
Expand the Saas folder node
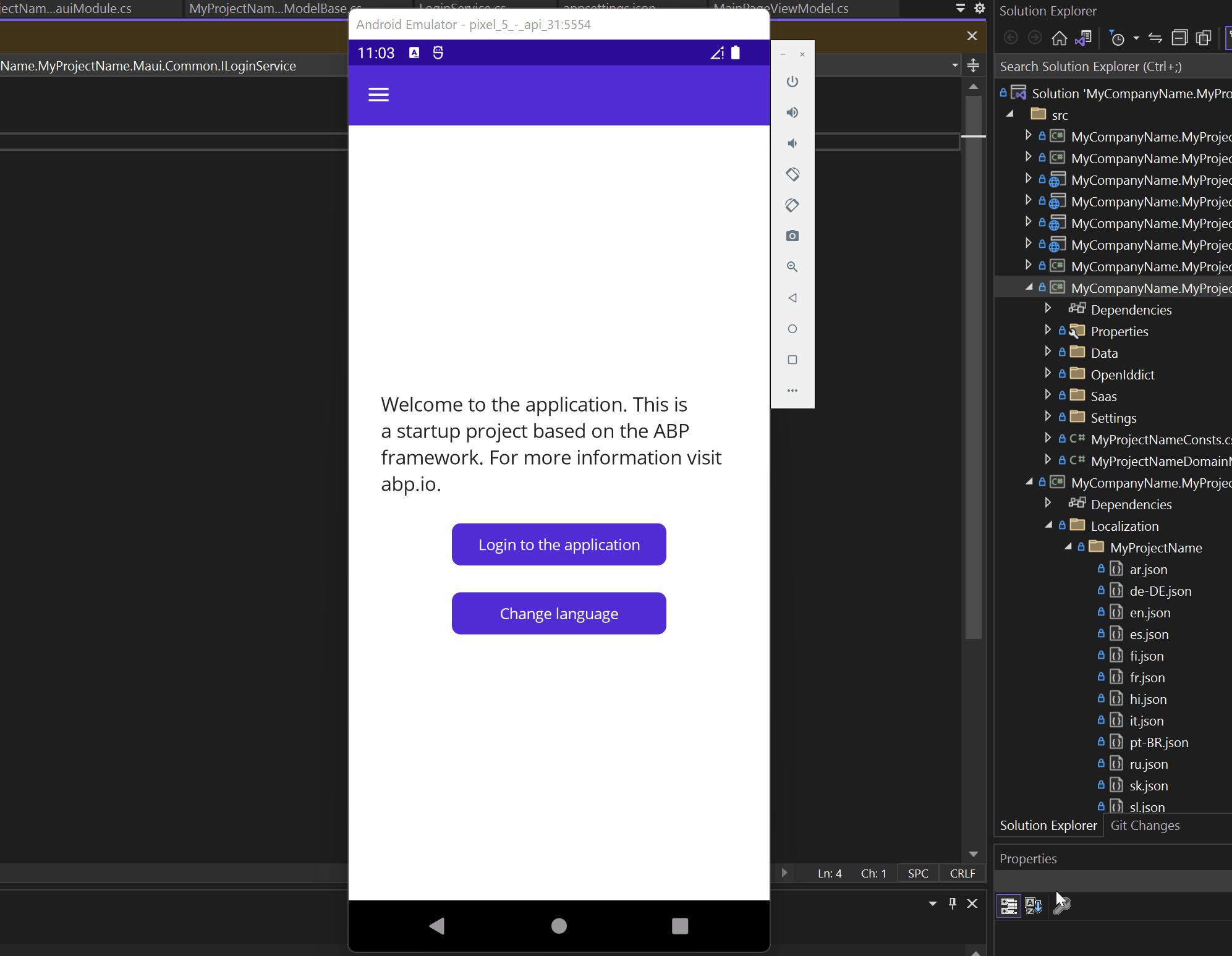[x=1048, y=395]
